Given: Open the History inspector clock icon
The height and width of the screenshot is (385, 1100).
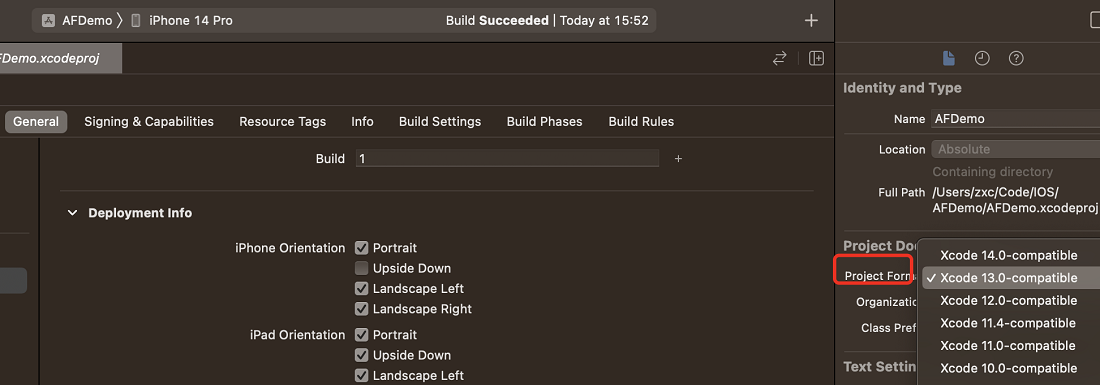Looking at the screenshot, I should click(x=982, y=59).
